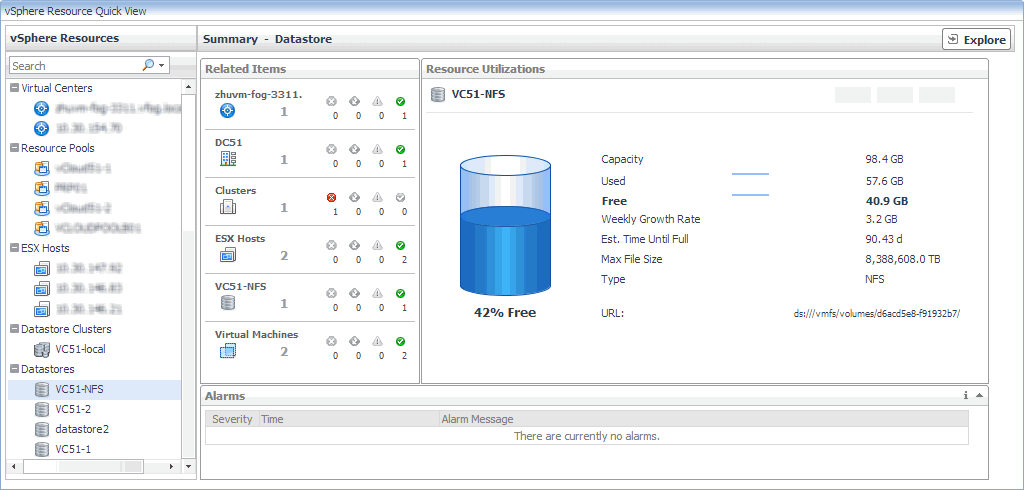Click first resource pool icon in tree
Viewport: 1024px width, 490px height.
click(42, 169)
